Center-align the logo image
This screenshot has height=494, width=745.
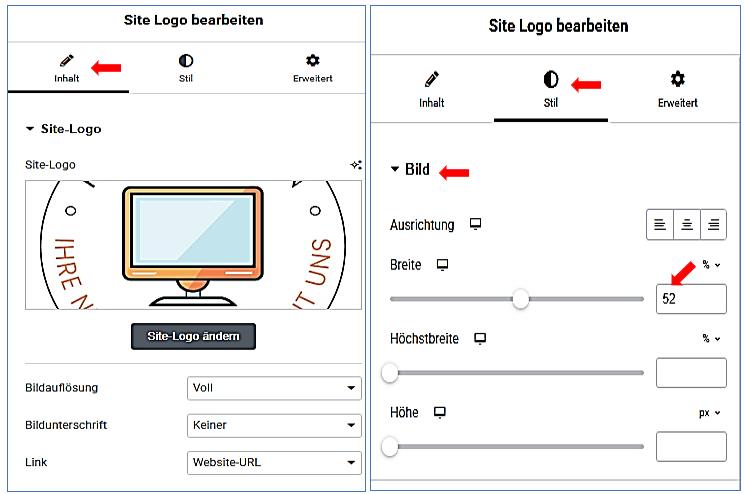pyautogui.click(x=687, y=225)
